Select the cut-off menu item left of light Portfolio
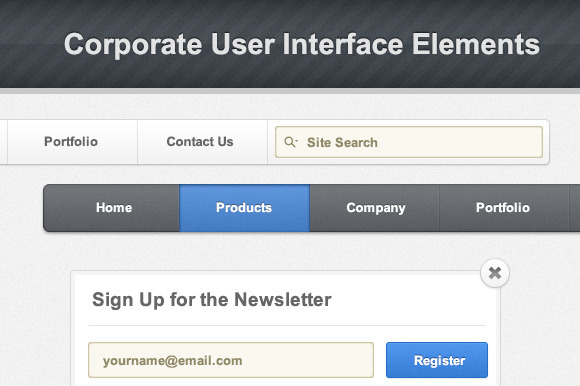Image resolution: width=580 pixels, height=386 pixels. click(x=3, y=142)
